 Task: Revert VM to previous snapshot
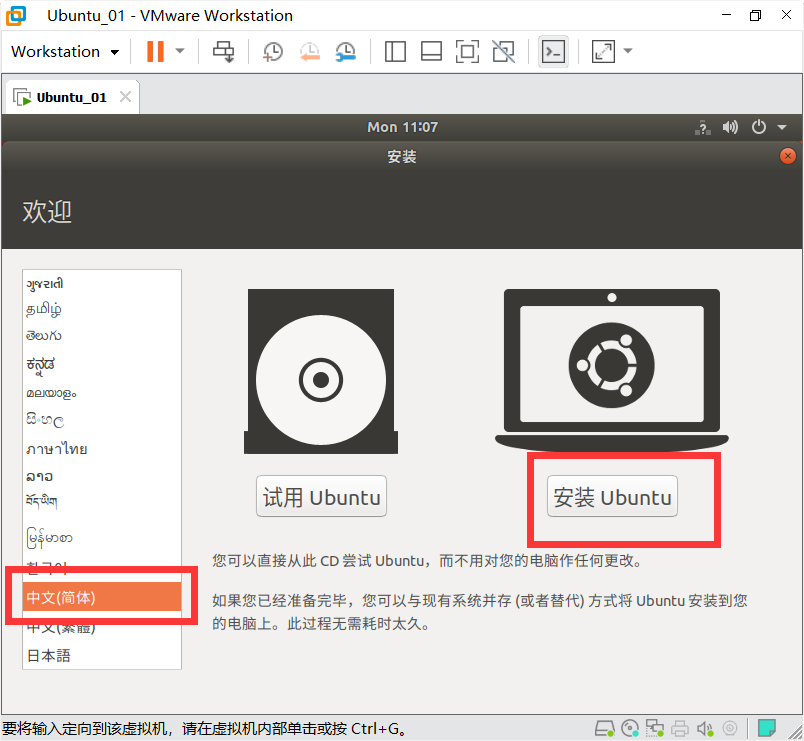[310, 51]
